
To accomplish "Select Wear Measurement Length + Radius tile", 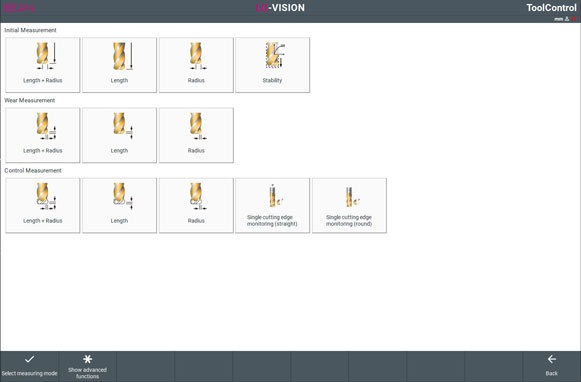I will click(43, 135).
